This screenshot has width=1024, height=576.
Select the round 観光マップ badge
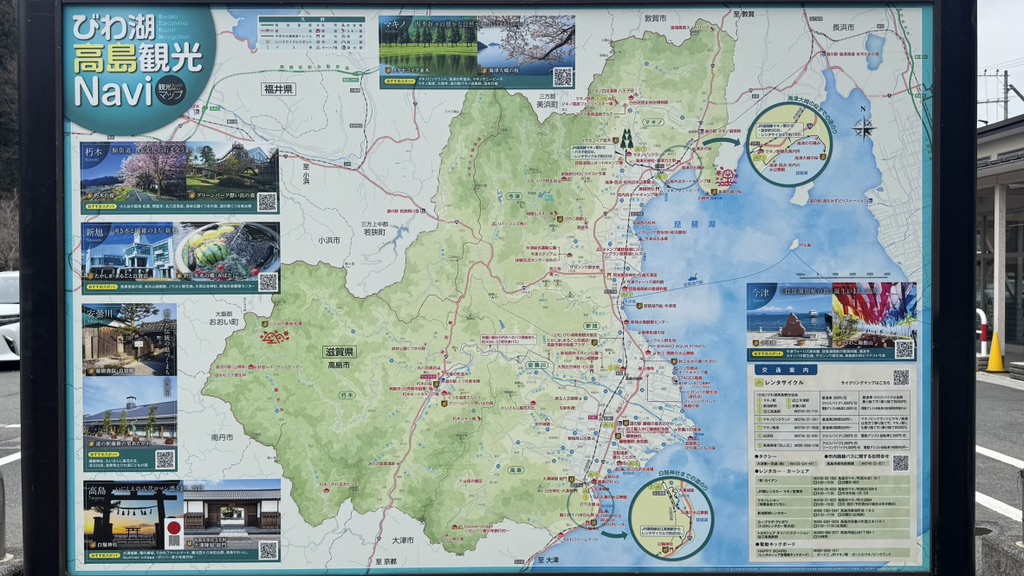tap(170, 91)
